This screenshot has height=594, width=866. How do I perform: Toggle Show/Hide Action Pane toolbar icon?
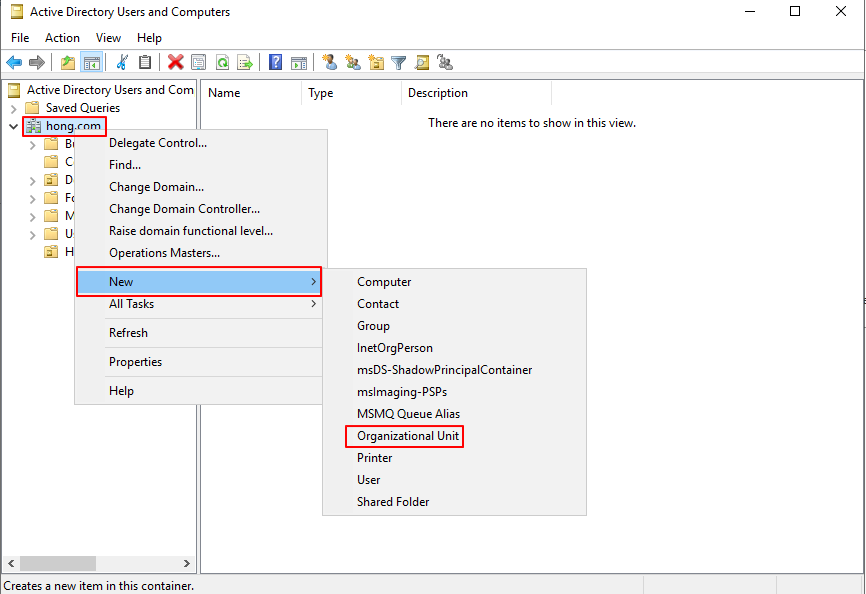coord(299,62)
